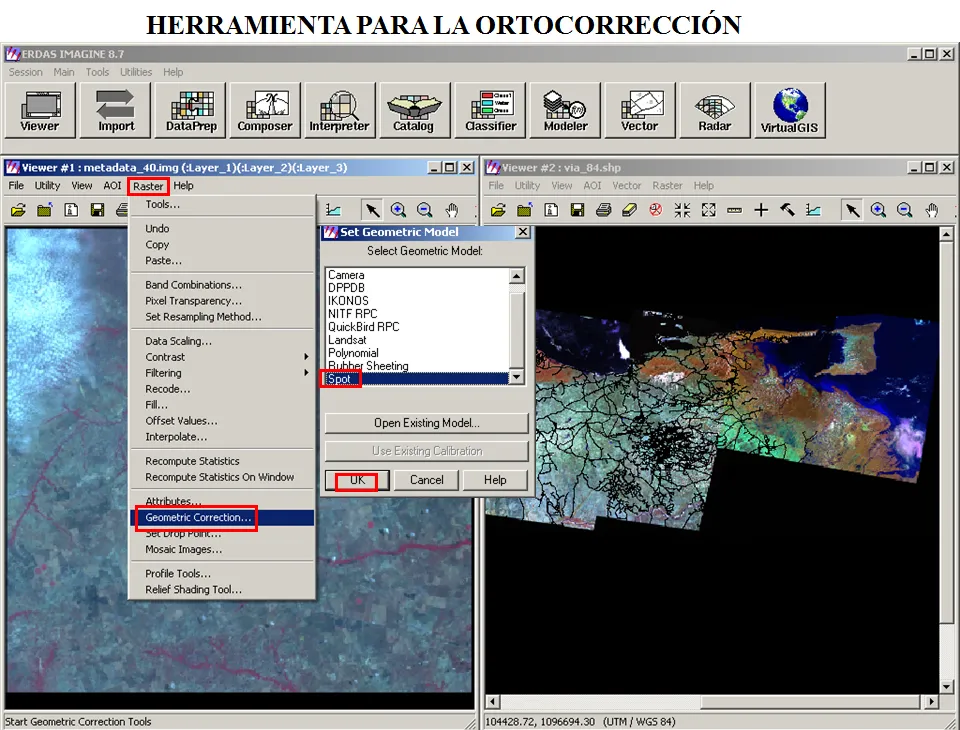Click the eraser icon in Viewer #2
The width and height of the screenshot is (960, 730).
pyautogui.click(x=629, y=210)
